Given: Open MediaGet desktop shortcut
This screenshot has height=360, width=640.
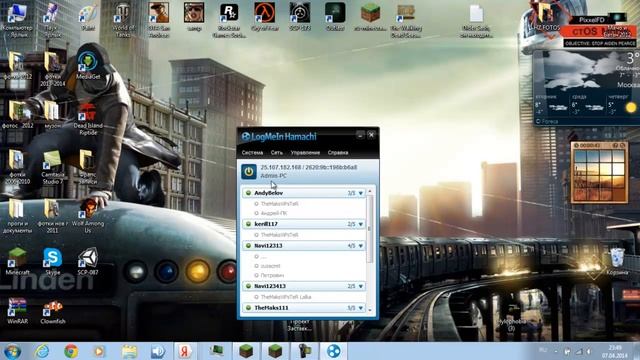Looking at the screenshot, I should click(x=88, y=65).
